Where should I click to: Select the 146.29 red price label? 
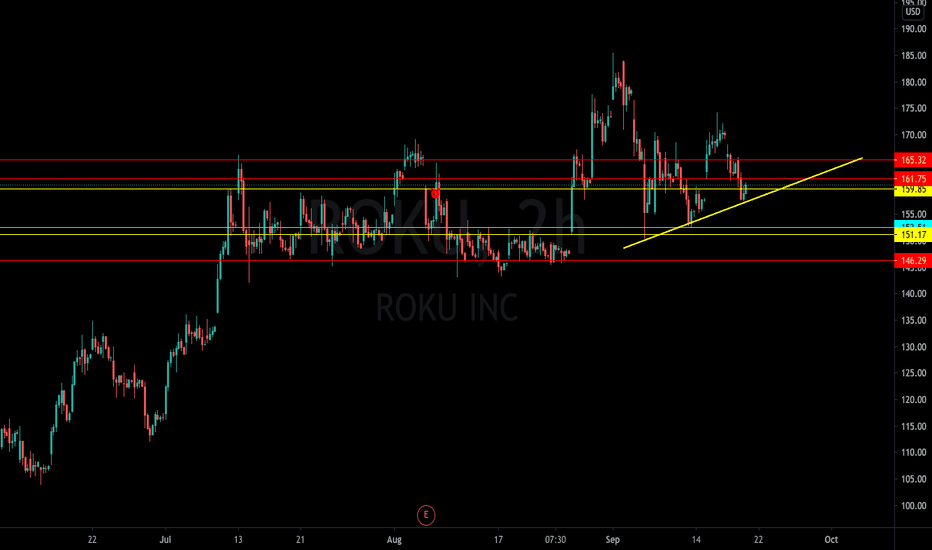pos(913,260)
